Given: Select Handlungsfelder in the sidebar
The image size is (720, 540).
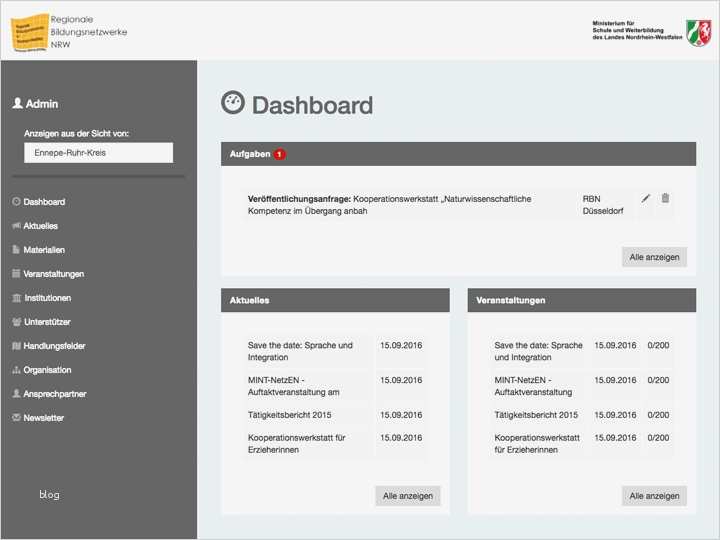Looking at the screenshot, I should pos(54,346).
